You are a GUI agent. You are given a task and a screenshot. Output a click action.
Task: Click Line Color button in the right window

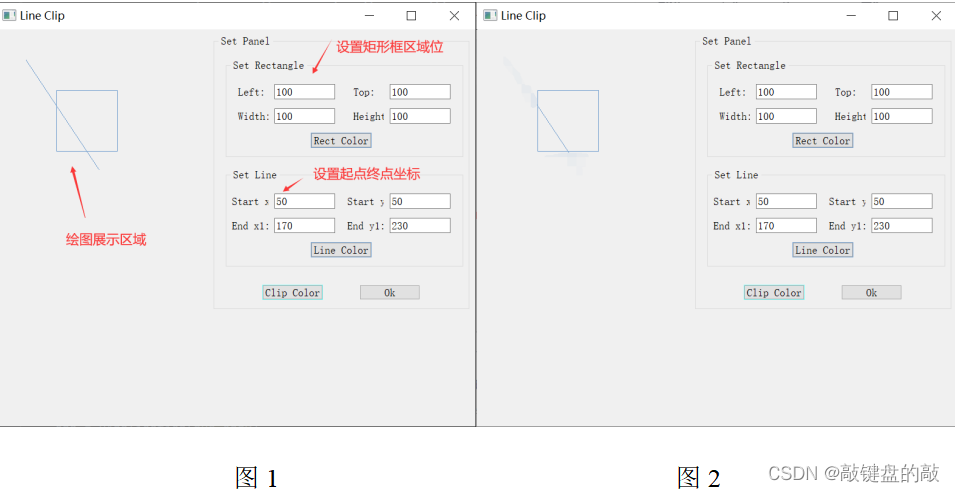823,250
